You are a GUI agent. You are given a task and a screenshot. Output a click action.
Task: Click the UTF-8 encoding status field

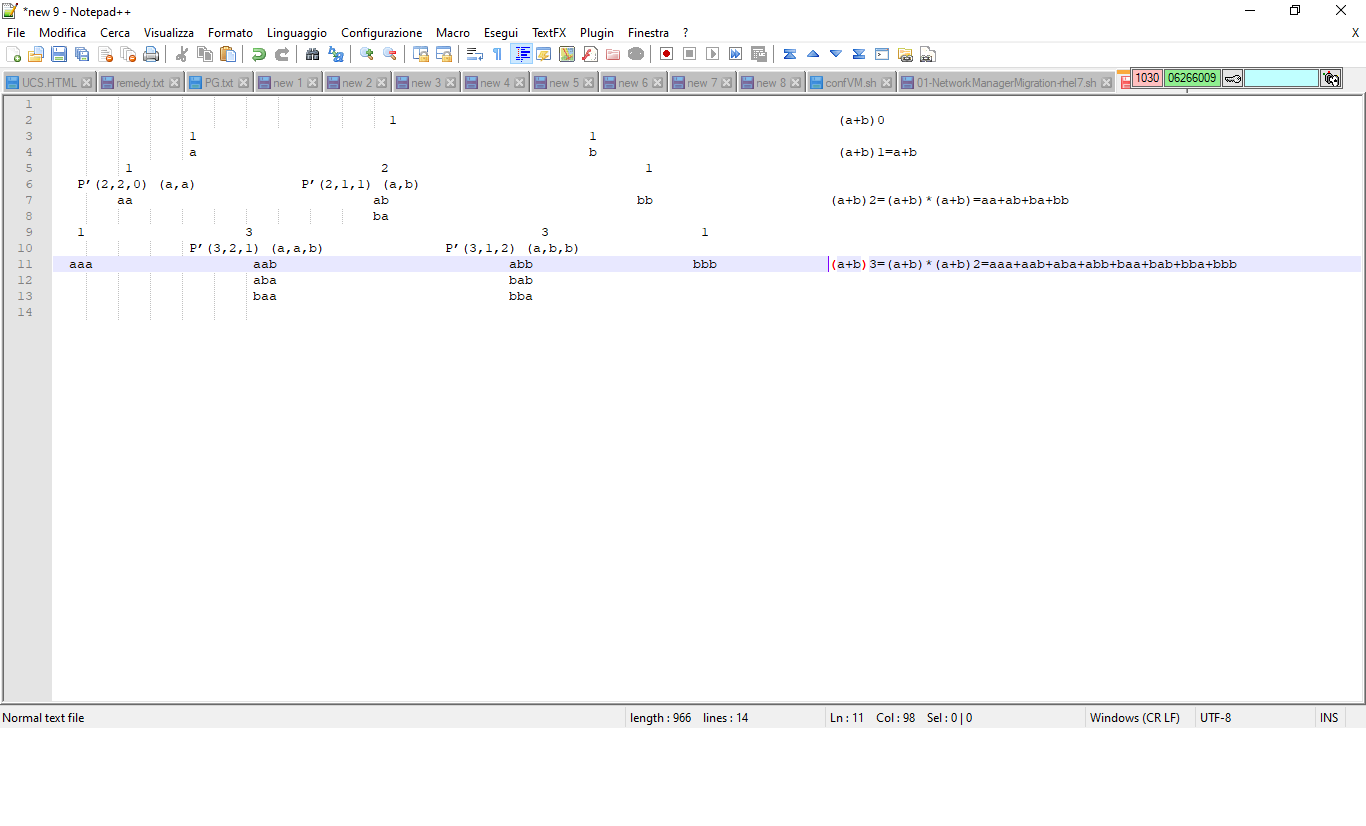(x=1215, y=718)
